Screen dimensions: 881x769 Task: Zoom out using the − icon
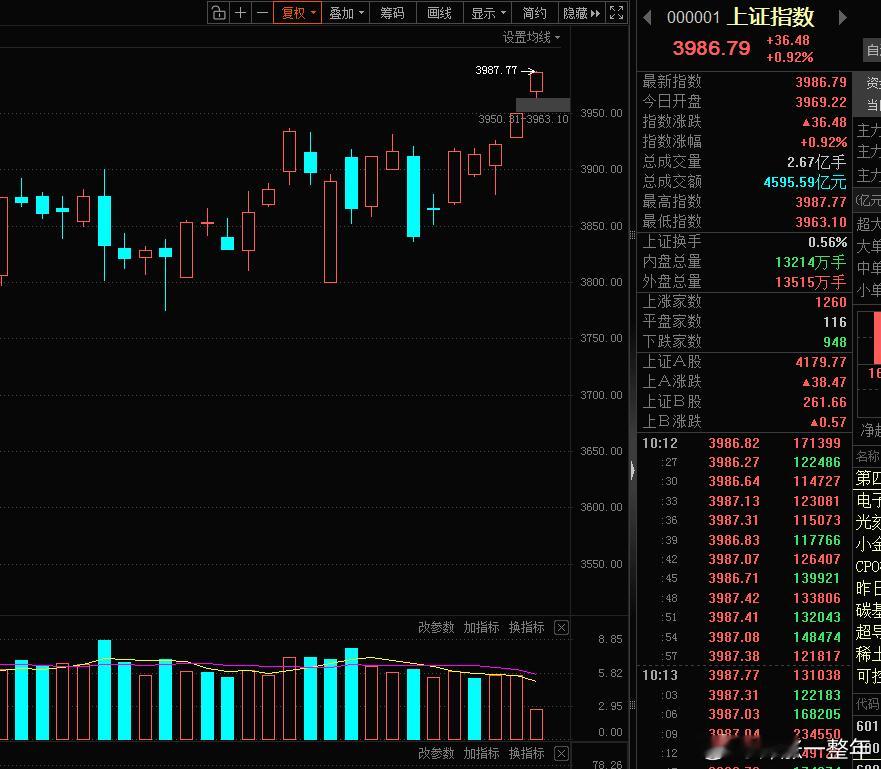(261, 13)
